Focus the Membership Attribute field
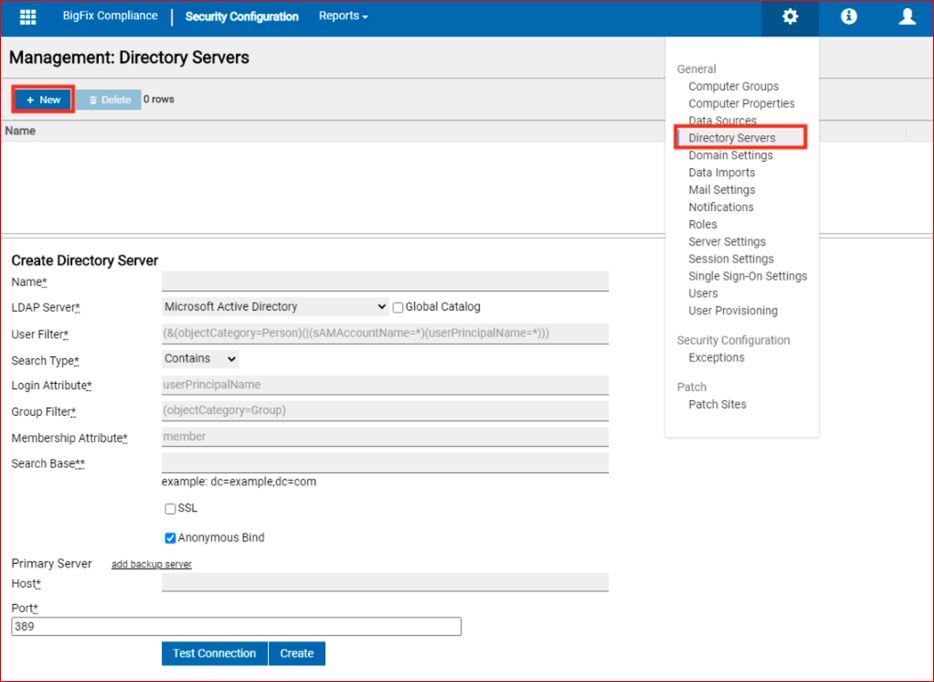934x682 pixels. [x=385, y=437]
